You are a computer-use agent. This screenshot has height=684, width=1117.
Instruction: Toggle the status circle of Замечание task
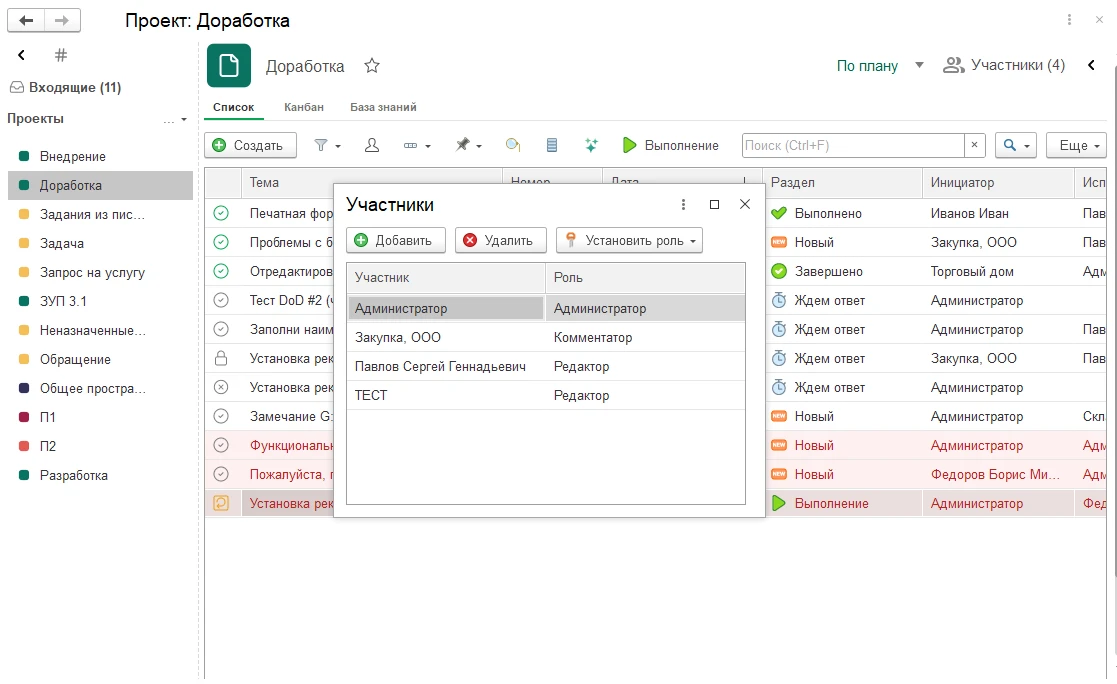pyautogui.click(x=221, y=416)
